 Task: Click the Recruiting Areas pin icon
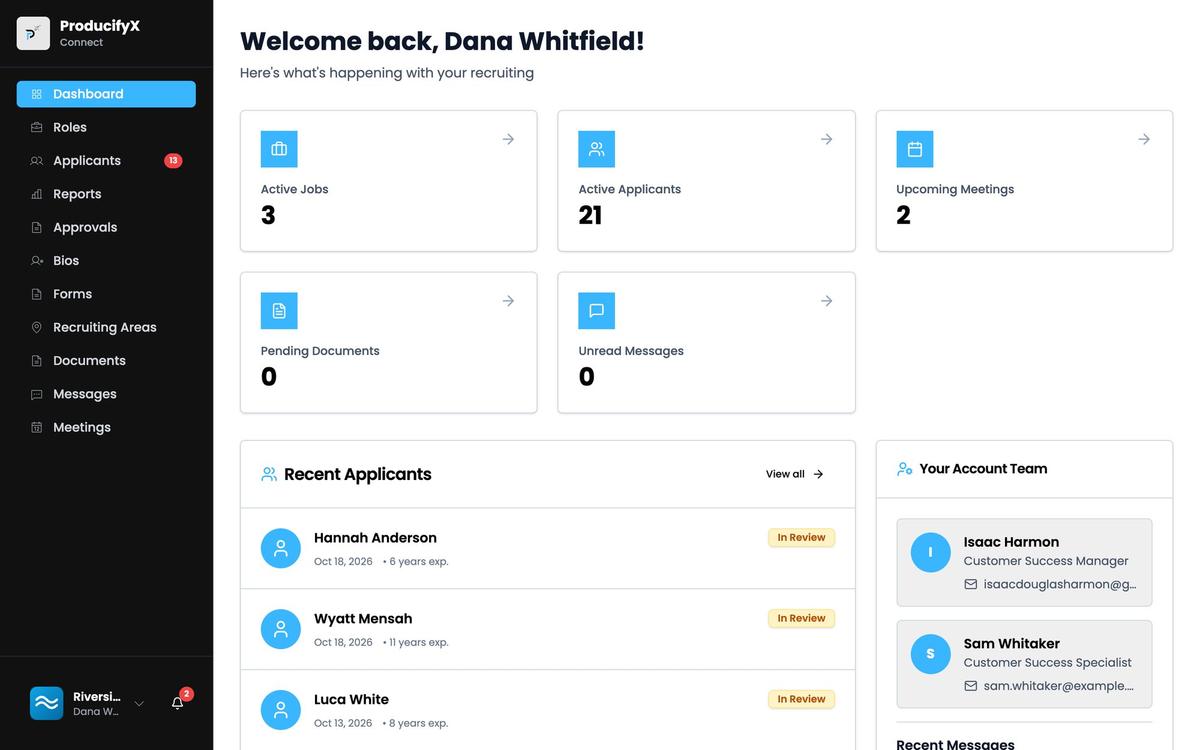click(37, 327)
